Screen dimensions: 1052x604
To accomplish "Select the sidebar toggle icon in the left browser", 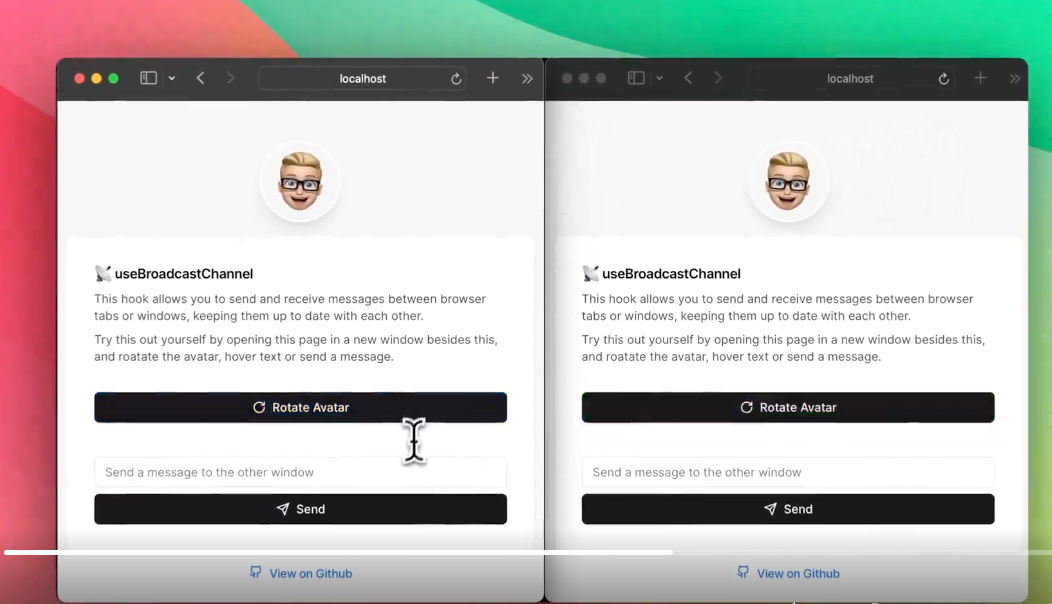I will [148, 77].
